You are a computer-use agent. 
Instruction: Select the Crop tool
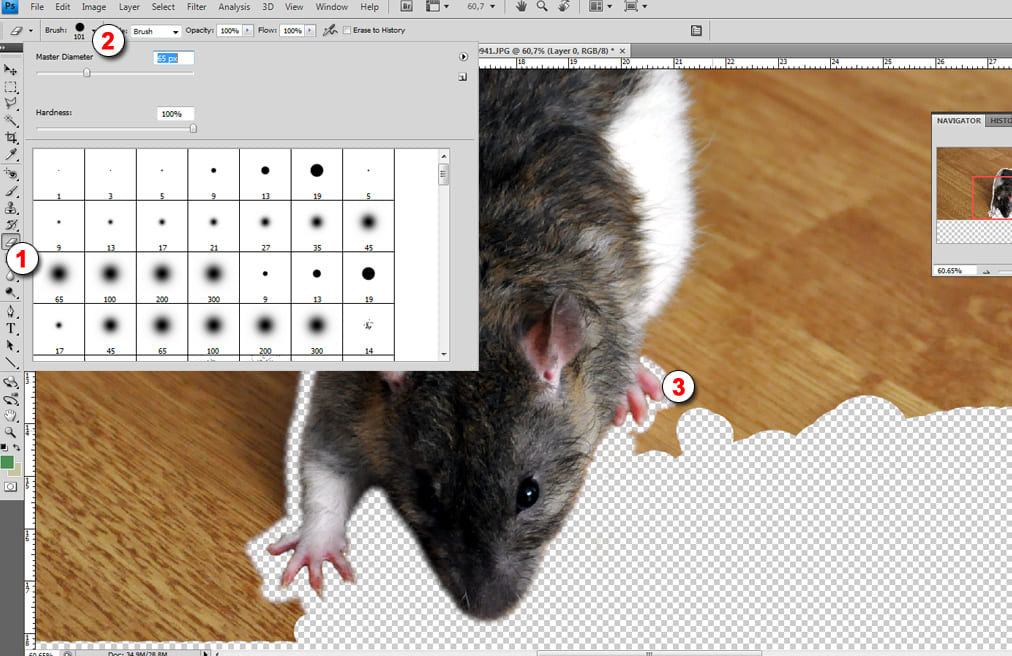(x=11, y=137)
